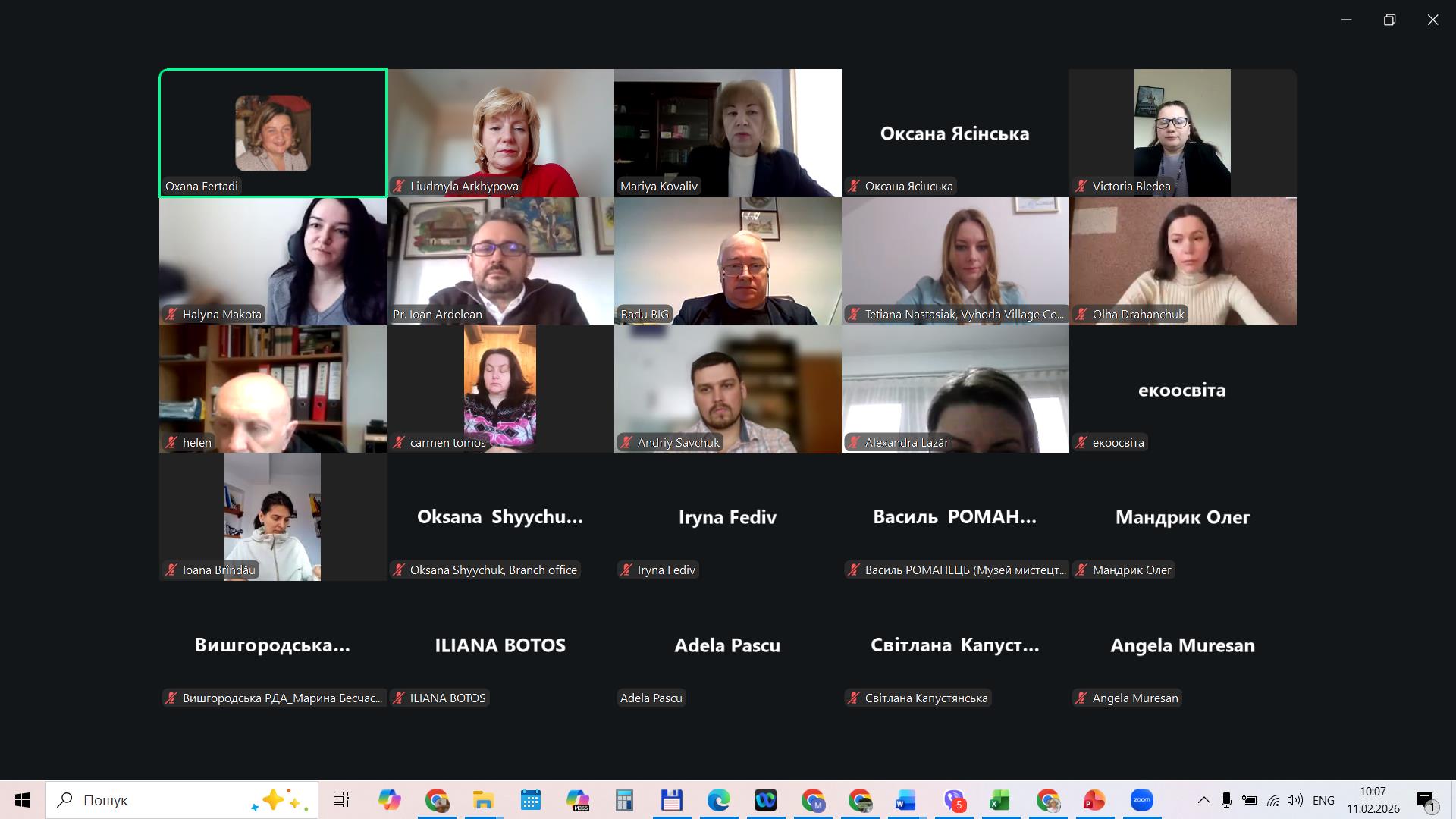Open the date and time flyout

[x=1373, y=800]
